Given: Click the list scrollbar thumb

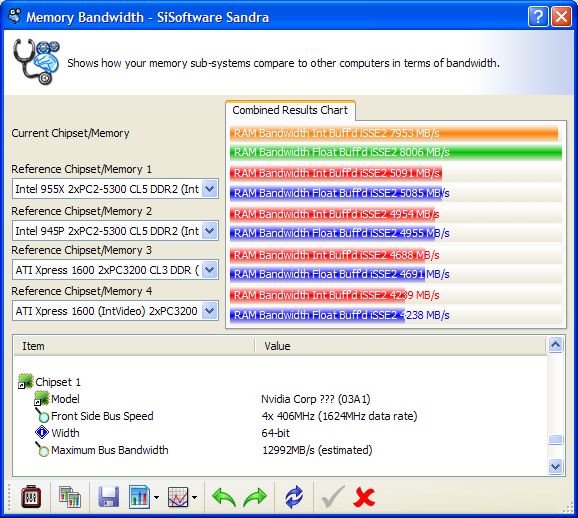Looking at the screenshot, I should pyautogui.click(x=556, y=439).
